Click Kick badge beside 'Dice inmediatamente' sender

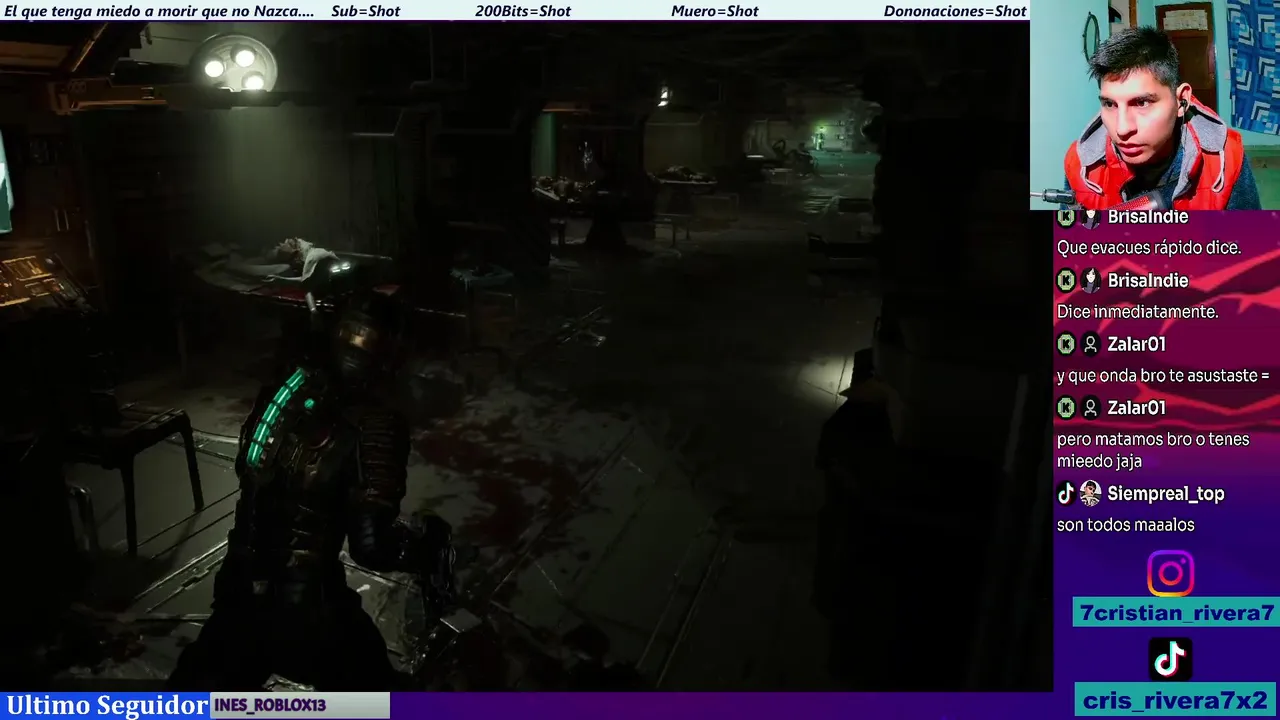(1066, 280)
